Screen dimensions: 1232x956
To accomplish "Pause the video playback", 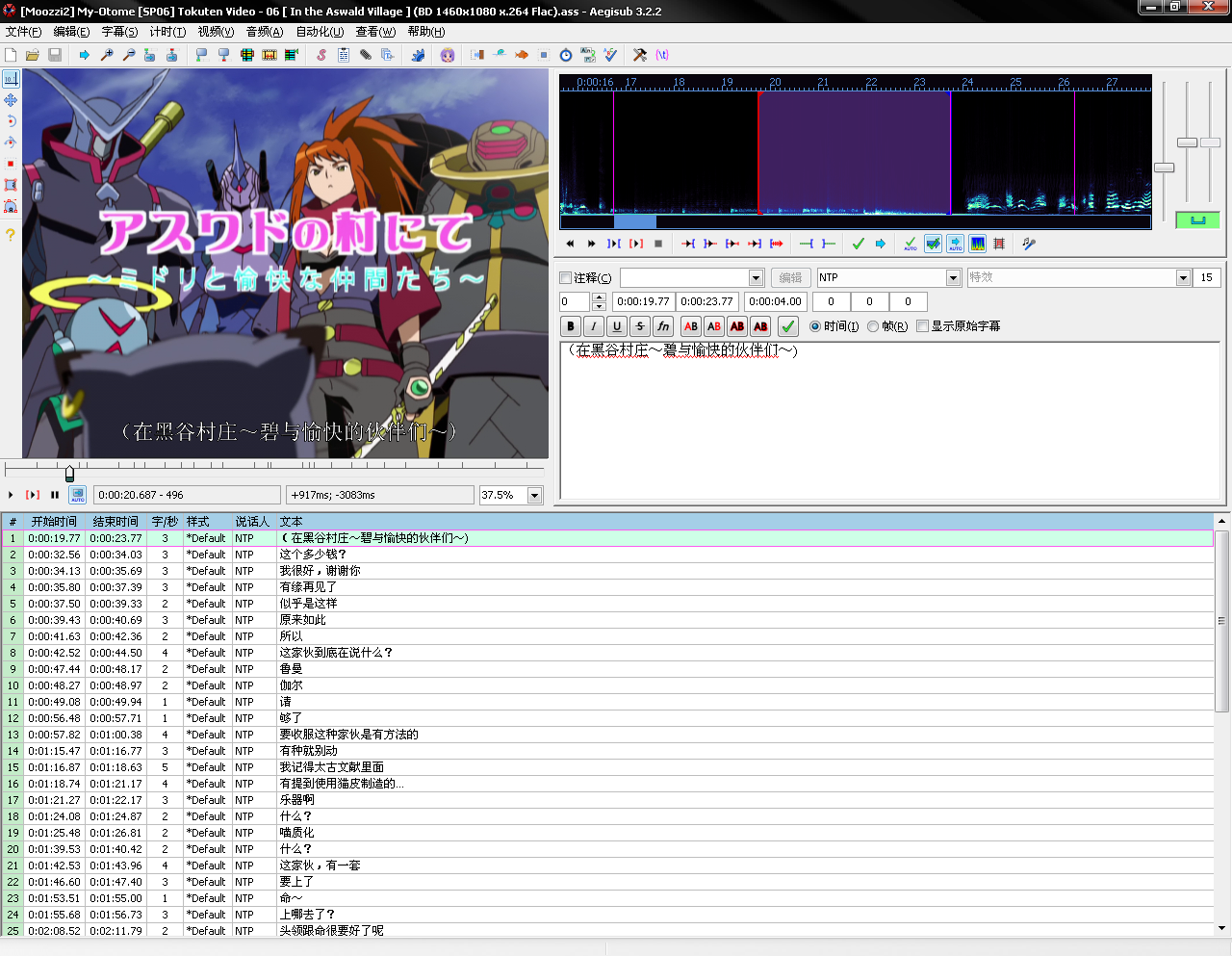I will click(x=55, y=495).
